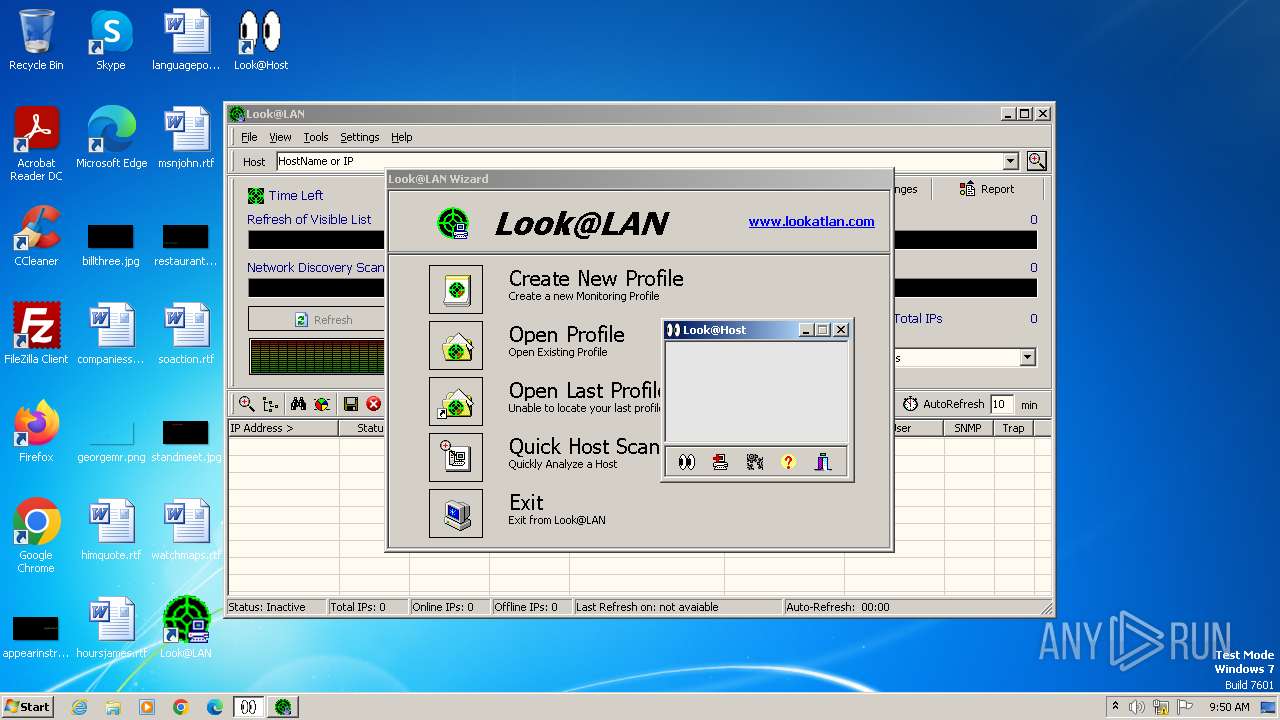Click the AutoRefresh minutes input field
Viewport: 1280px width, 720px height.
1001,404
